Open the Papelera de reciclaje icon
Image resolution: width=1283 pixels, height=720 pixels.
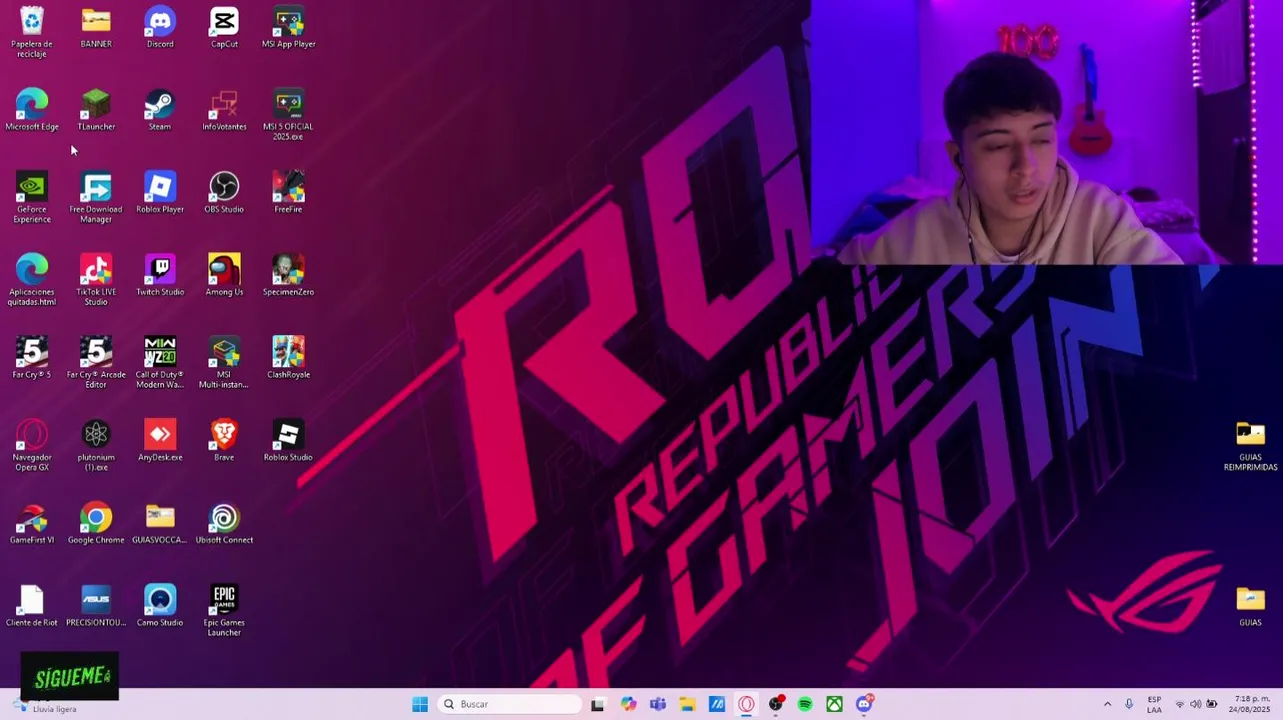pos(32,33)
